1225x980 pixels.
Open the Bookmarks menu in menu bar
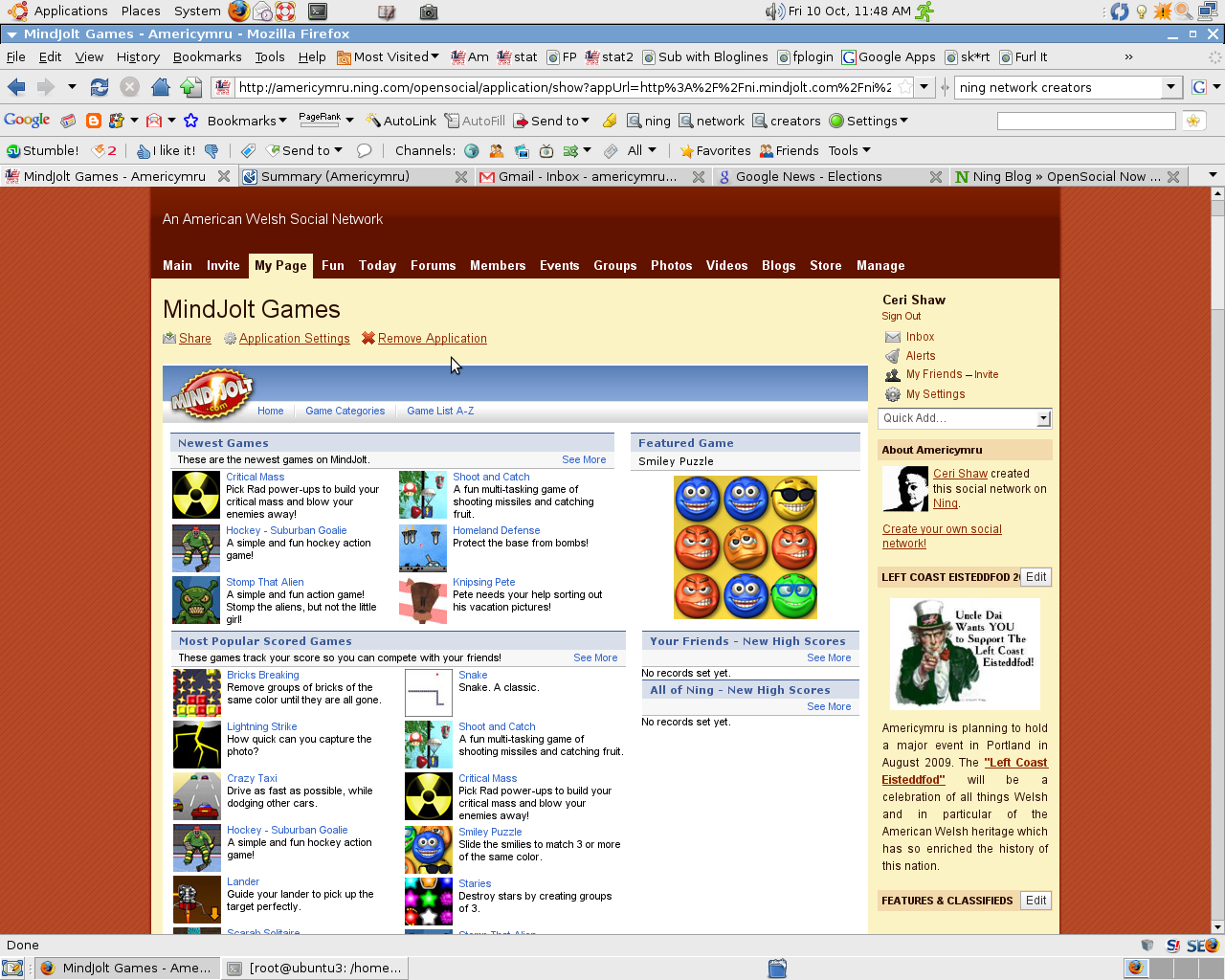pyautogui.click(x=207, y=56)
